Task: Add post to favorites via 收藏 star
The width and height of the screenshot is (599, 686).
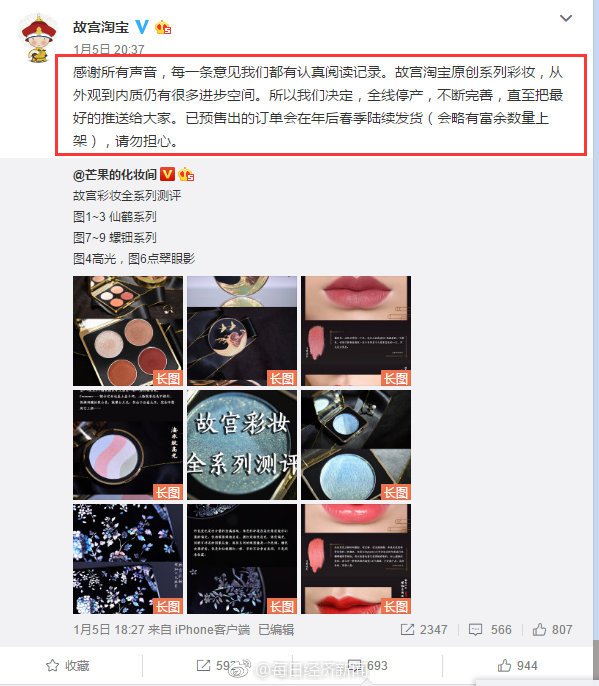Action: (x=68, y=665)
